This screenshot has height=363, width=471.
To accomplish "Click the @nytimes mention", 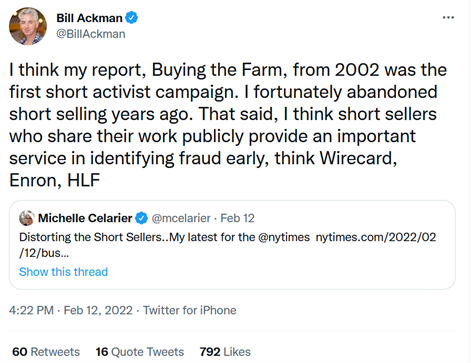I will pyautogui.click(x=284, y=237).
